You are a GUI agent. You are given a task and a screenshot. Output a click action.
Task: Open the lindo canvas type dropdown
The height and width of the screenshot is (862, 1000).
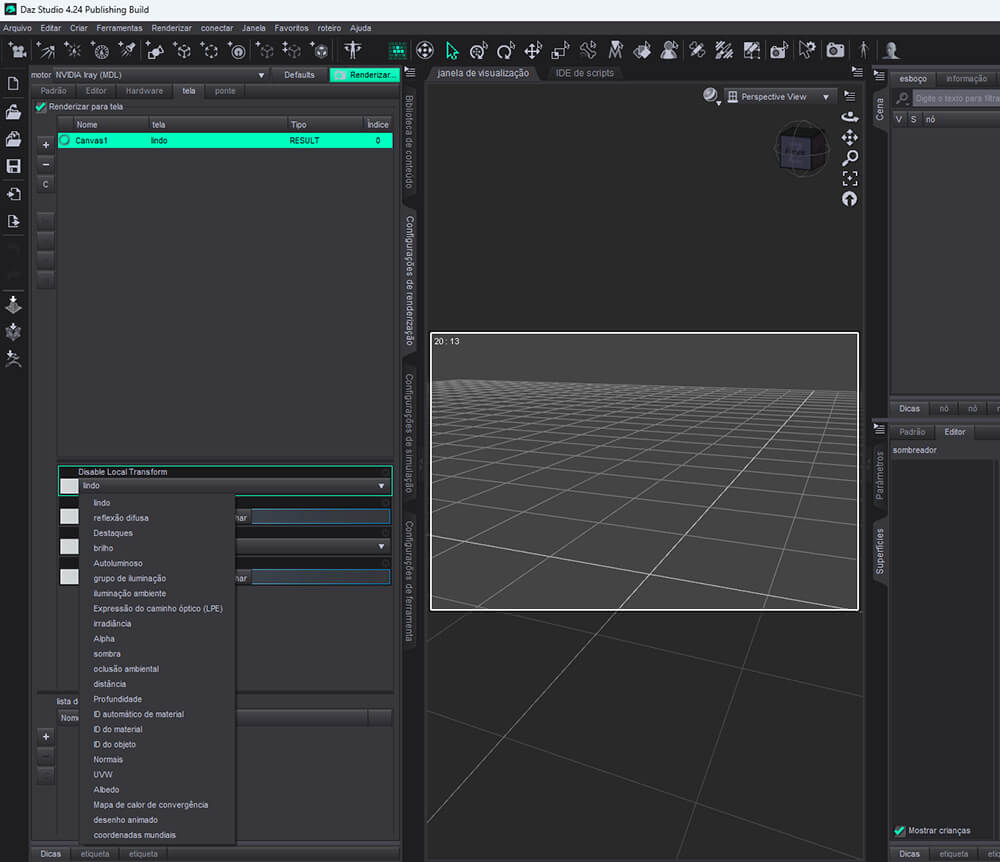(x=234, y=486)
